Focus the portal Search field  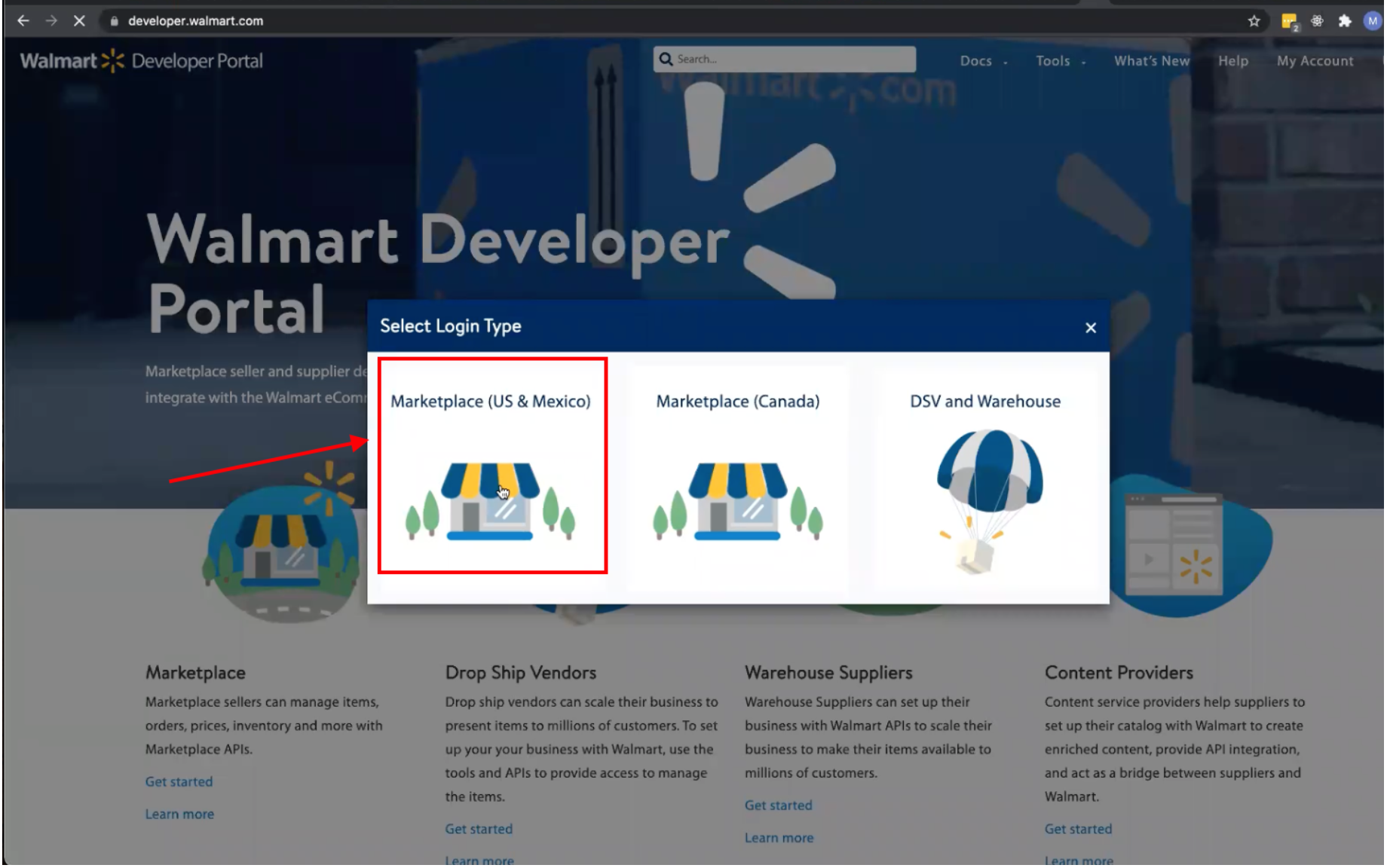(x=785, y=59)
